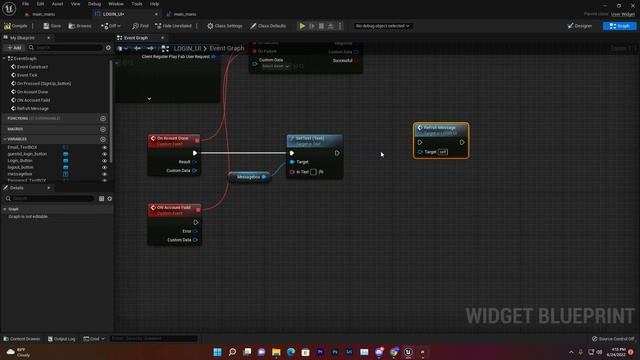This screenshot has height=360, width=640.
Task: Open play options from the three-dot icon
Action: 340,26
